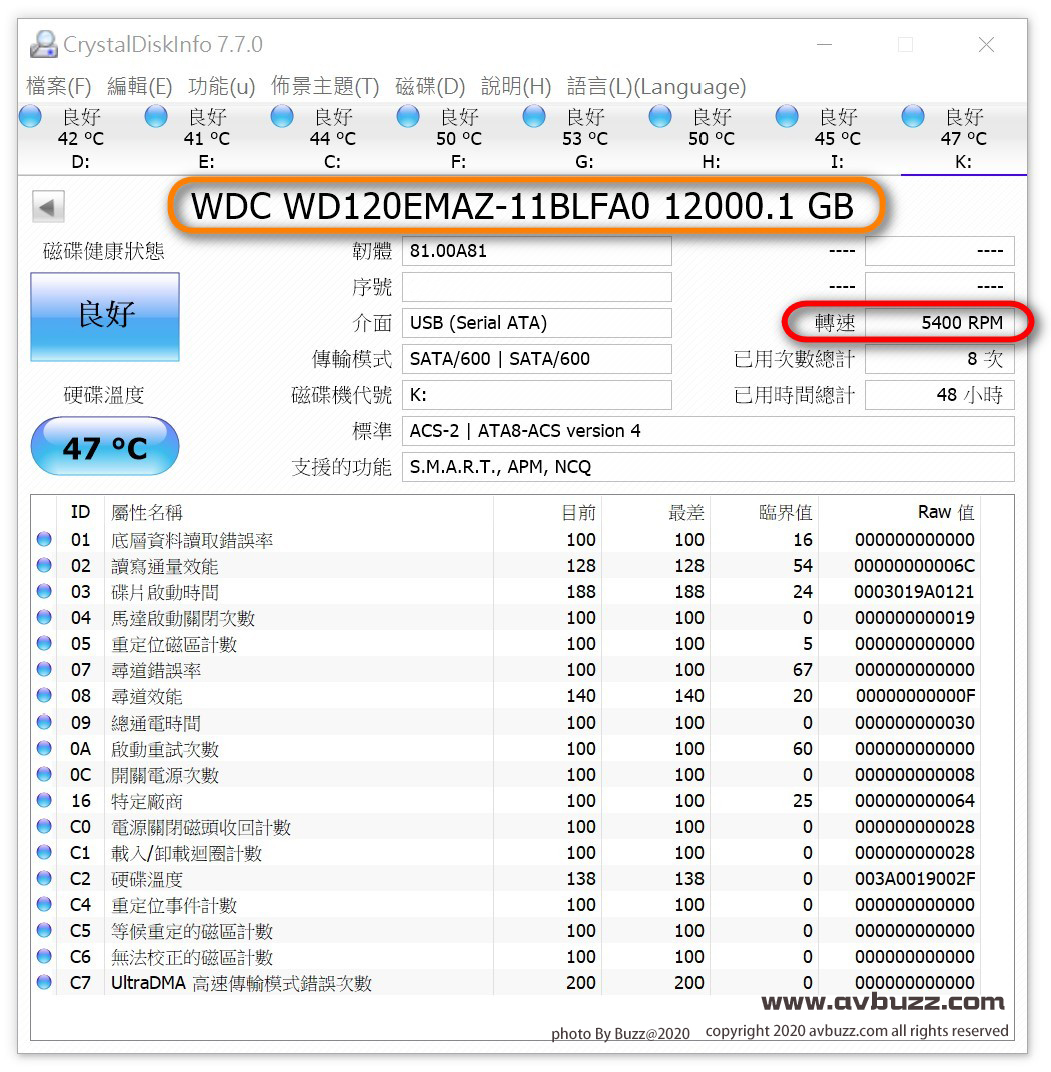
Task: Open the 磁碟(D) menu
Action: tap(430, 86)
